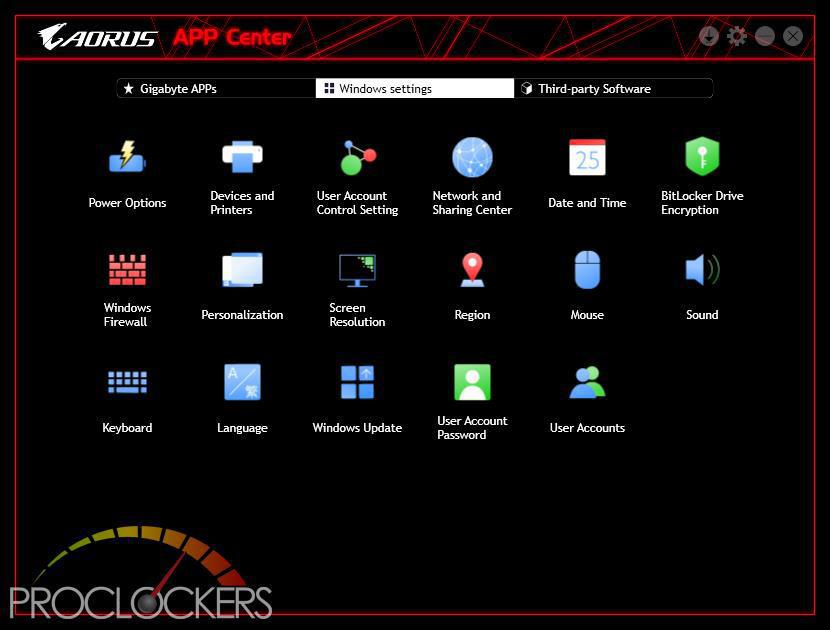Click the "Windows Firewall" label
The width and height of the screenshot is (830, 630).
coord(127,314)
